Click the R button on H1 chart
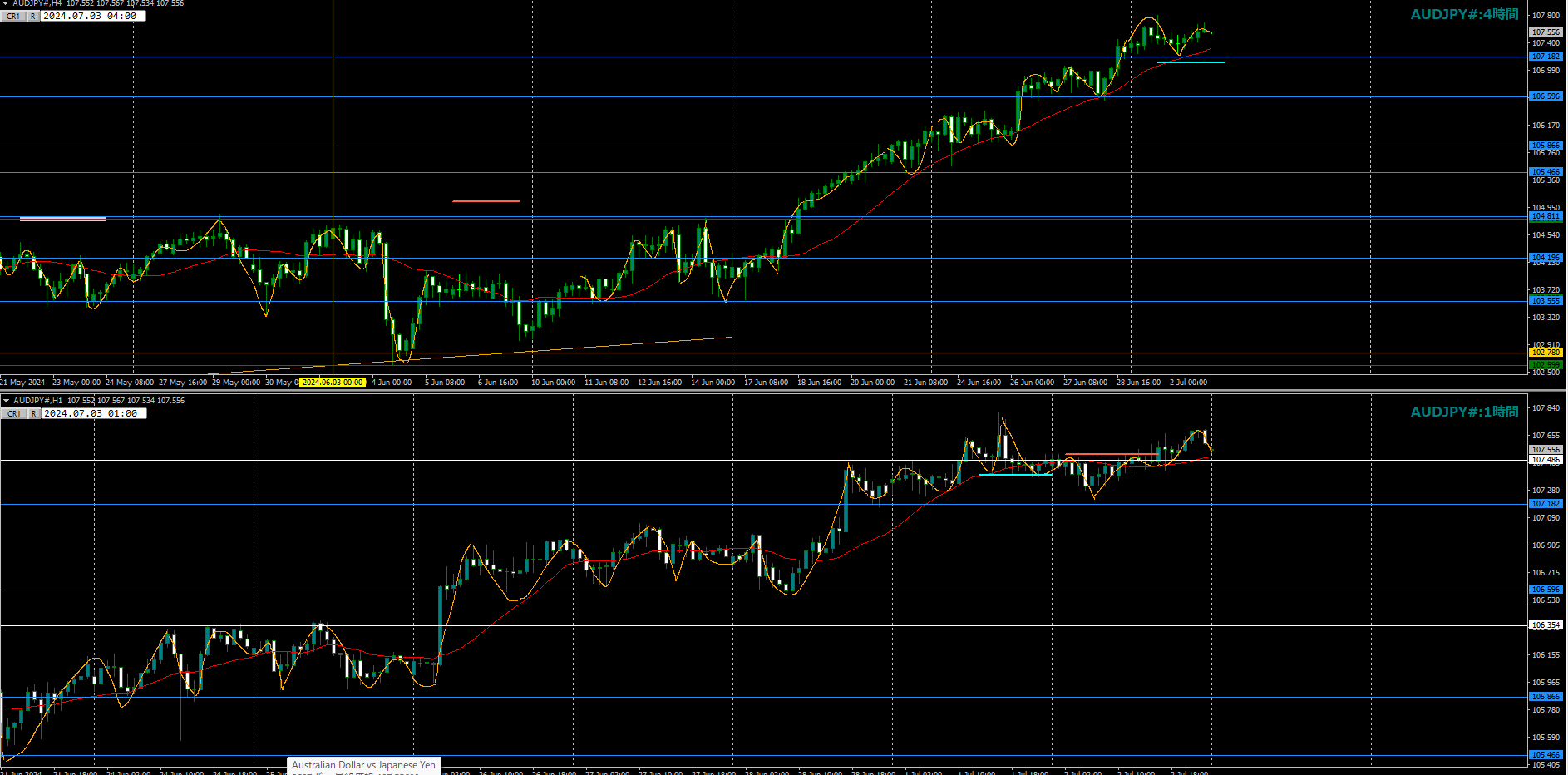Image resolution: width=1568 pixels, height=775 pixels. coord(33,413)
